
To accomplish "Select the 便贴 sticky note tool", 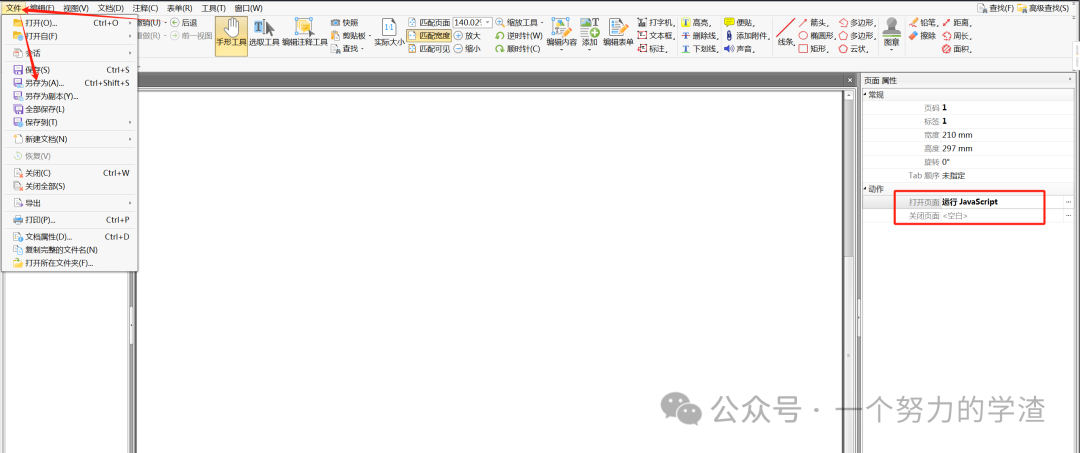I will [x=741, y=23].
